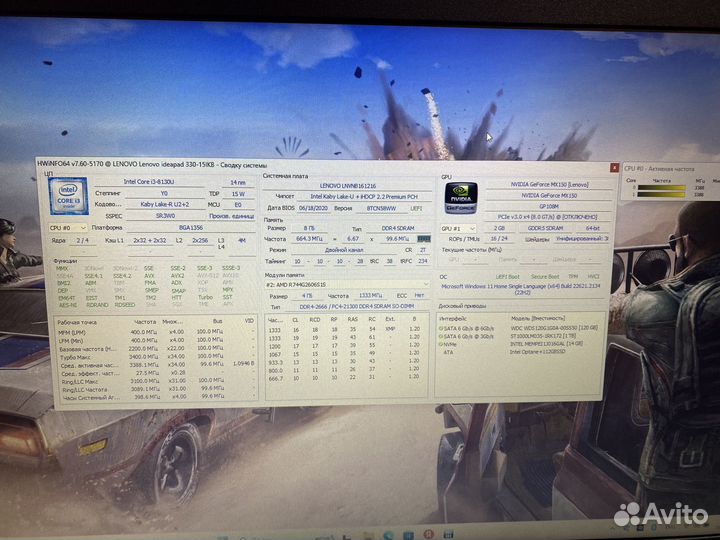The width and height of the screenshot is (720, 540).
Task: Click the PCIe v3.0 x4 bus field
Action: click(549, 217)
